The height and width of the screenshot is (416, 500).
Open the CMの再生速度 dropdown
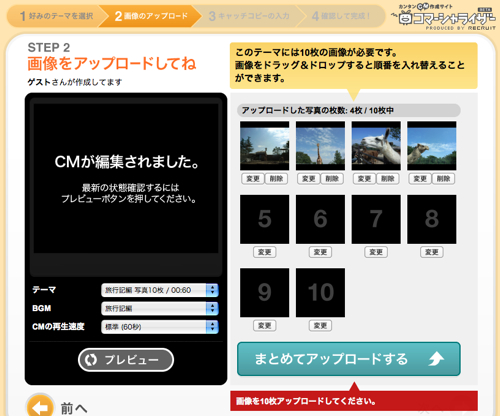(160, 327)
